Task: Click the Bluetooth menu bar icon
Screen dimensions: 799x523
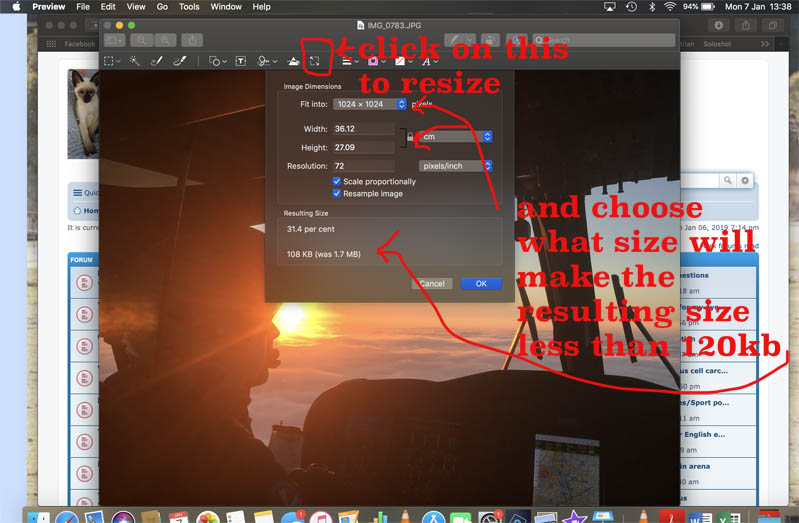Action: click(652, 7)
